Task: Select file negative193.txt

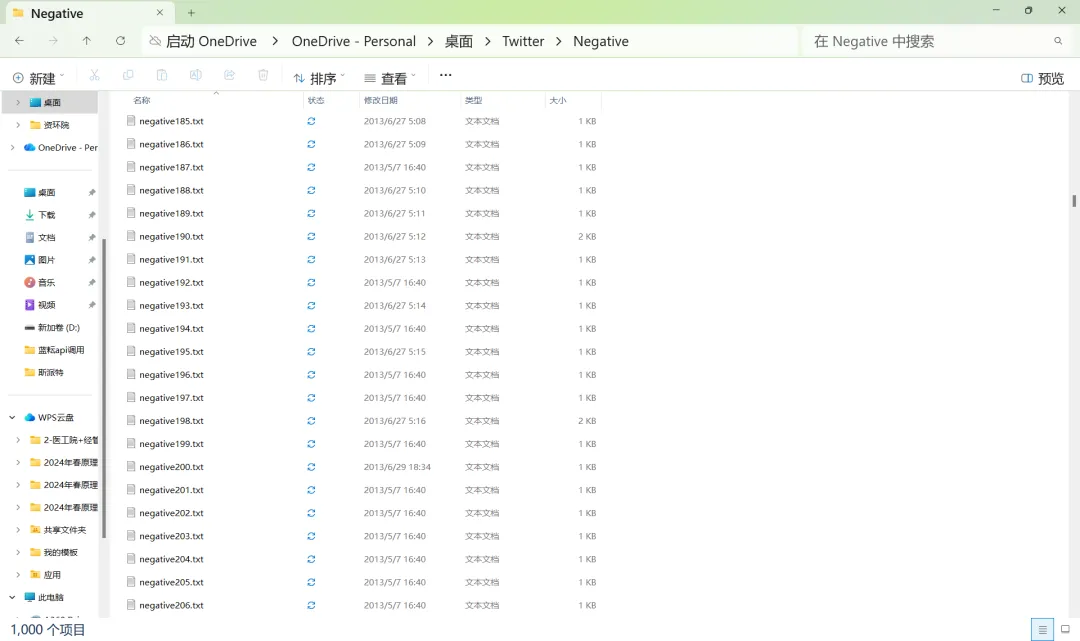Action: (171, 306)
